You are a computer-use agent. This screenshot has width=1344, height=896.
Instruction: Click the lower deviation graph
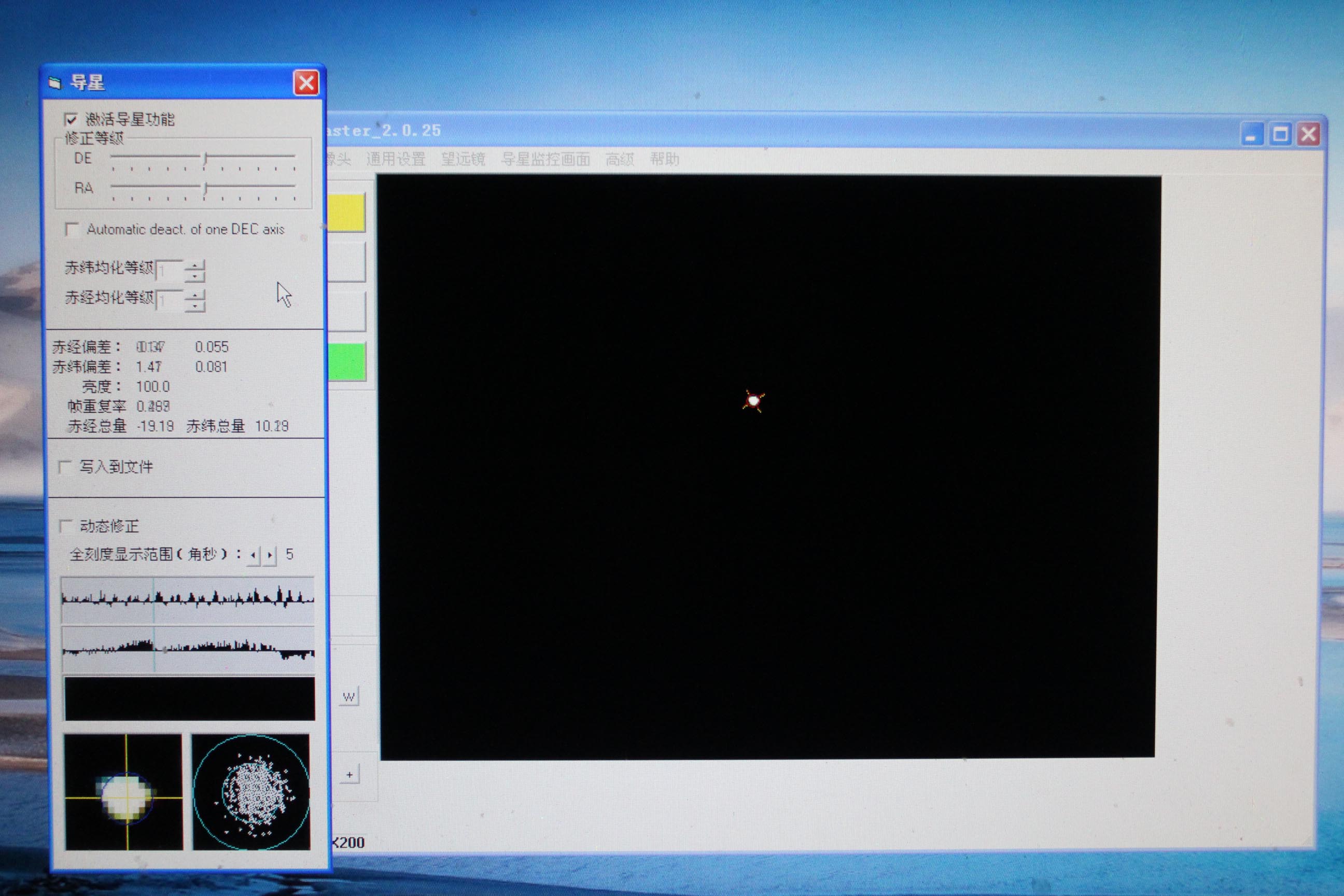(188, 649)
